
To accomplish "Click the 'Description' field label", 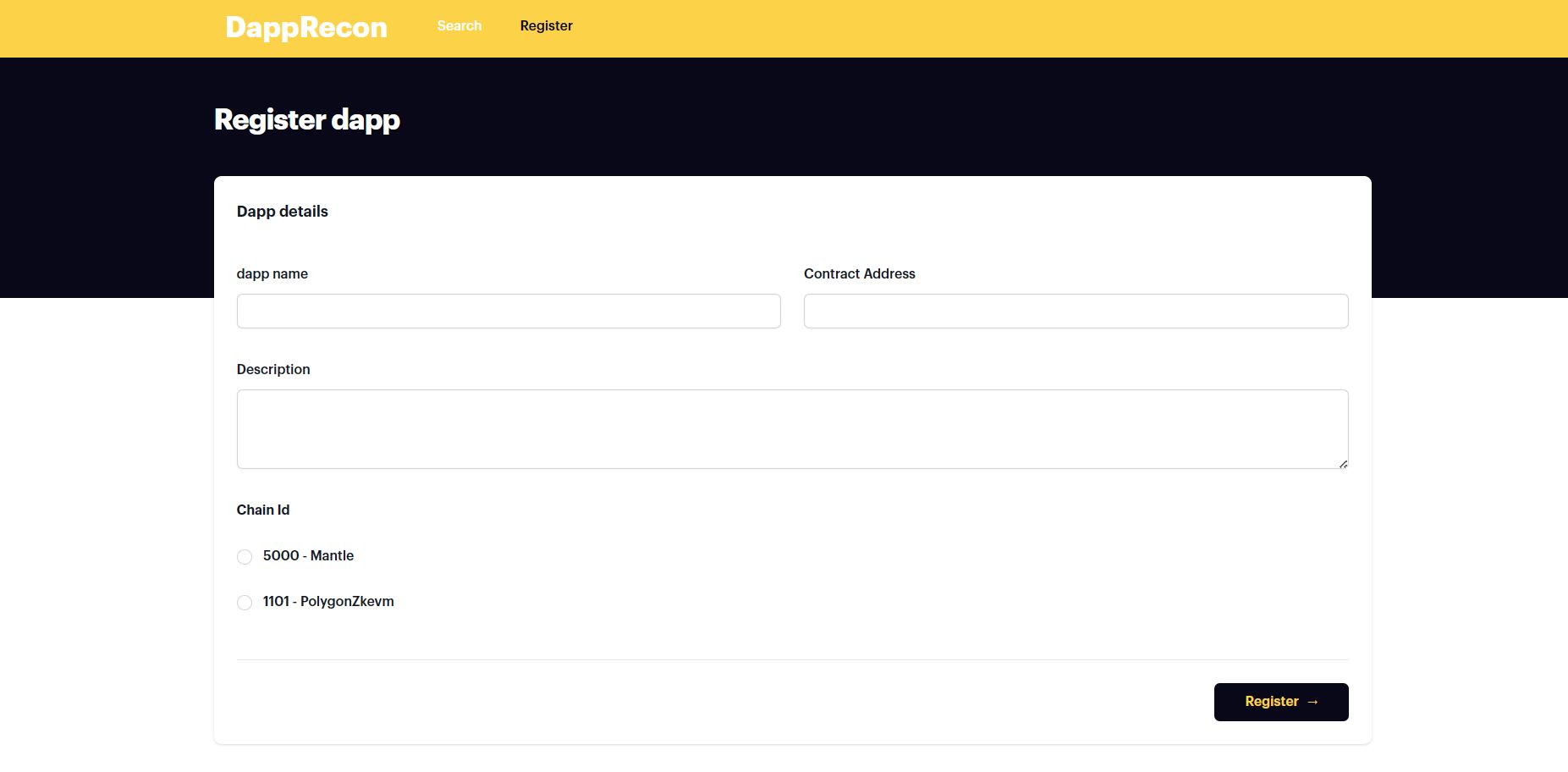I will [273, 370].
